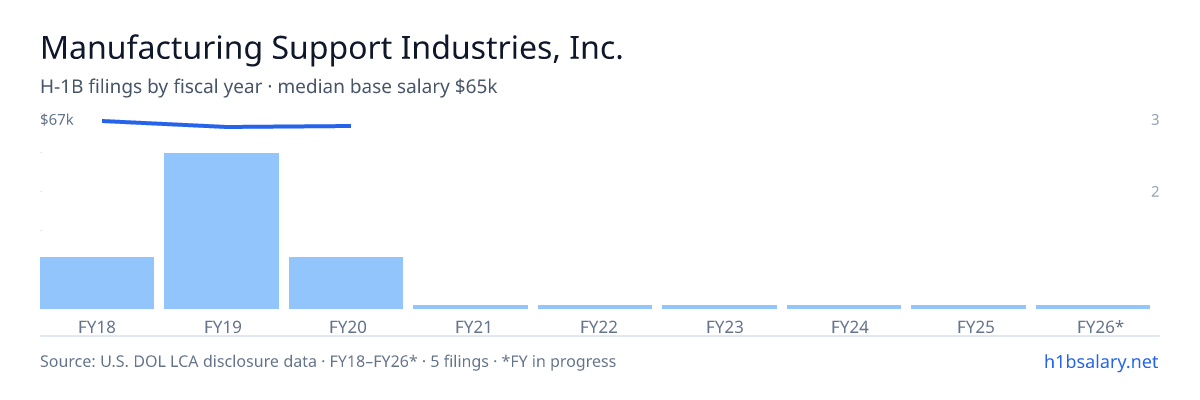
Task: Click the thin FY25 bar
Action: click(968, 307)
